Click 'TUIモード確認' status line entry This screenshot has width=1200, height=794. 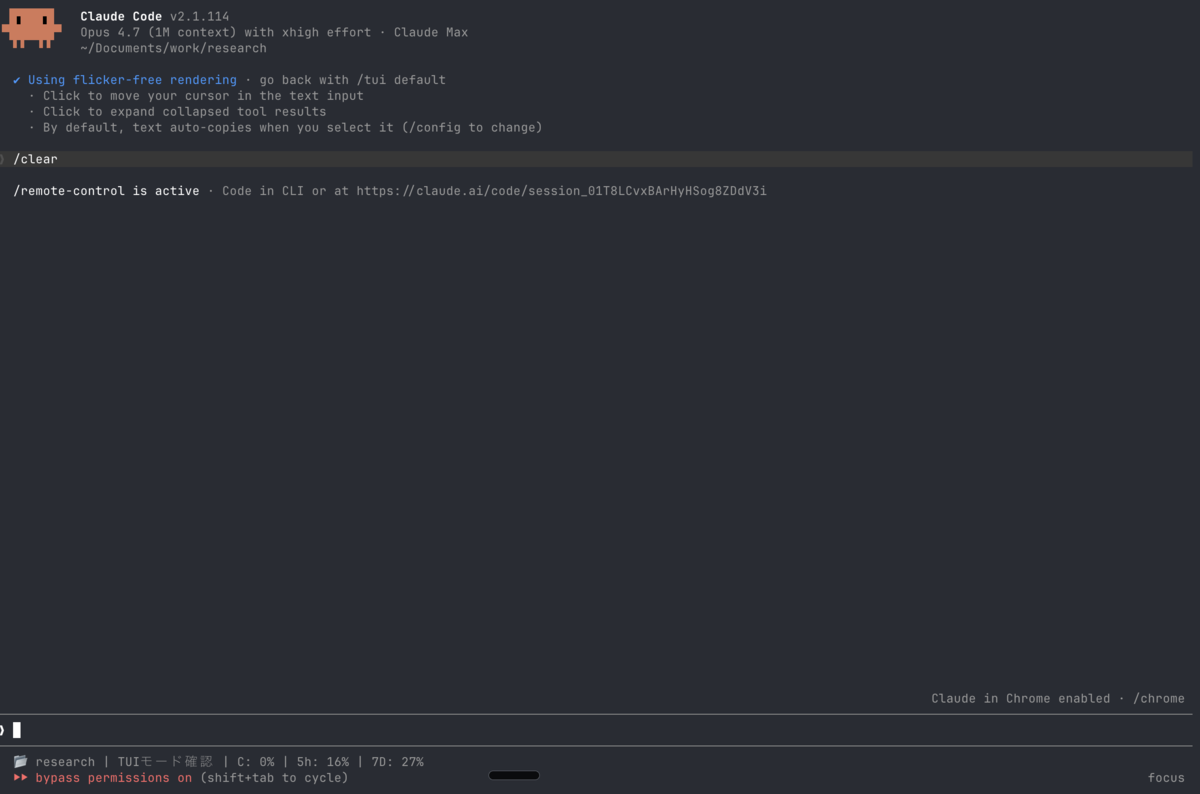coord(165,762)
